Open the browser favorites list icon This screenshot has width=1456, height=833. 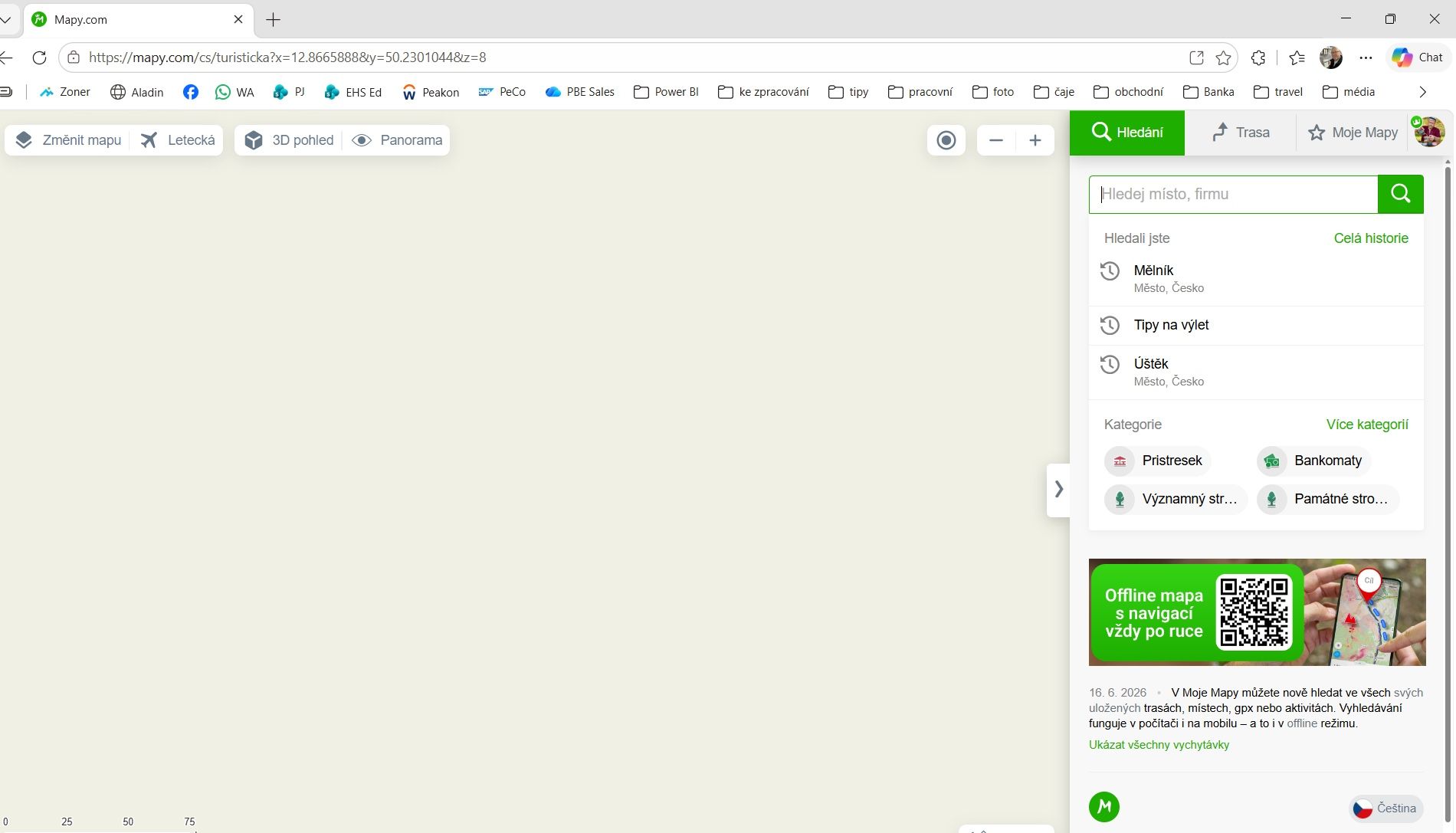[x=1297, y=57]
